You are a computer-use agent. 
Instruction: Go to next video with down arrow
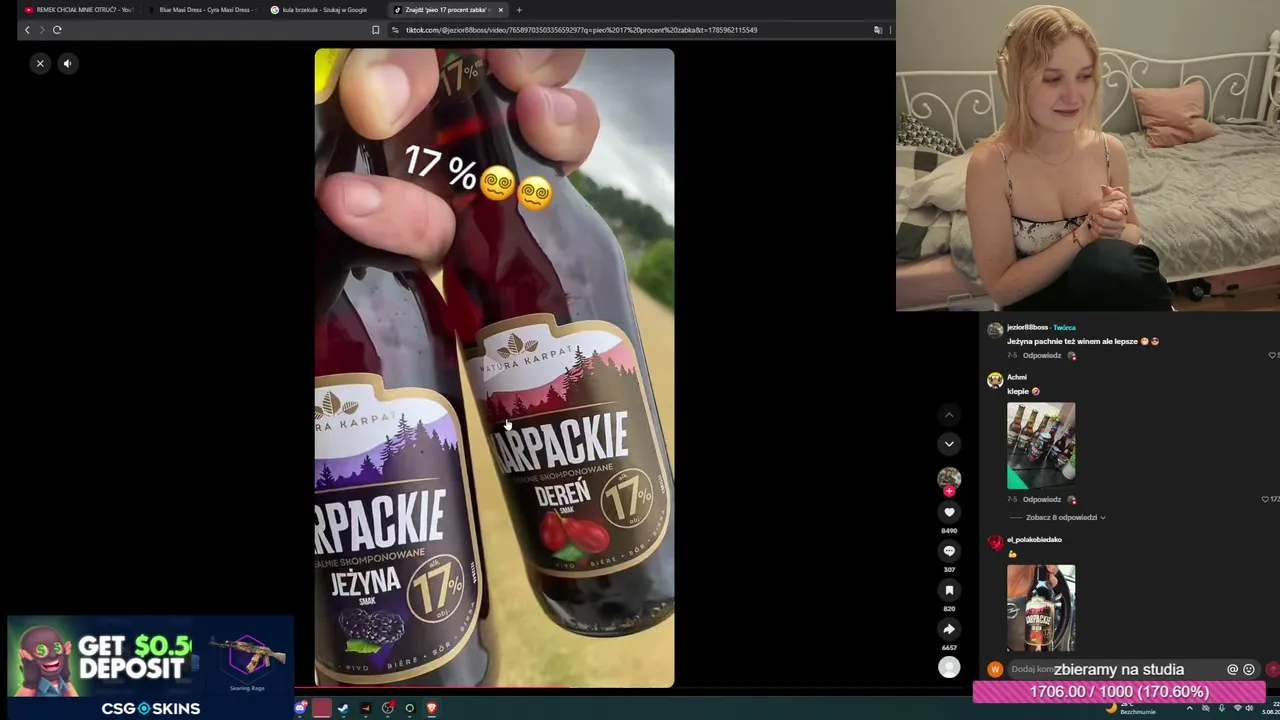[x=949, y=443]
